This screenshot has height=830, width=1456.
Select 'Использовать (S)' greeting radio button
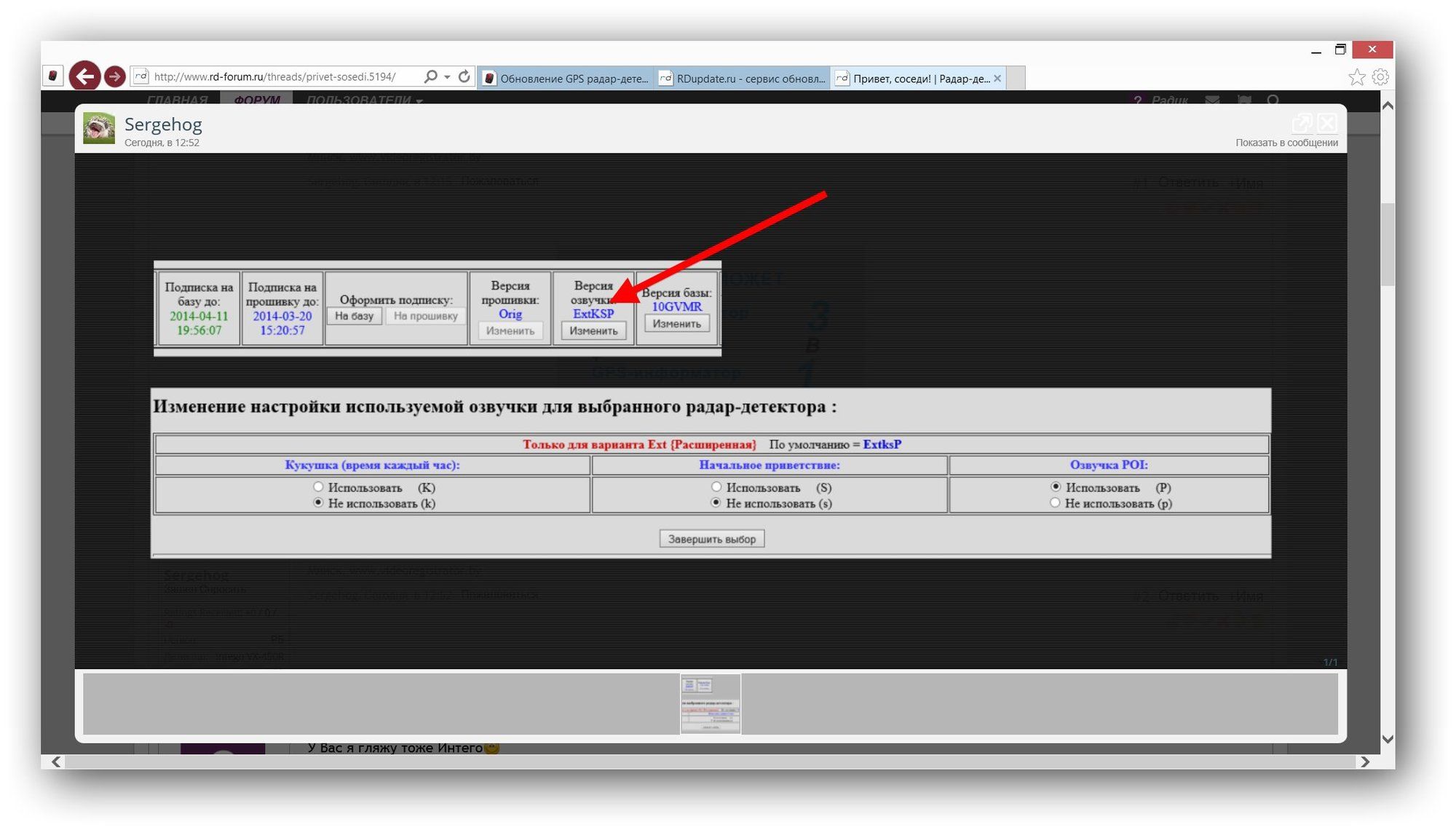[x=716, y=486]
